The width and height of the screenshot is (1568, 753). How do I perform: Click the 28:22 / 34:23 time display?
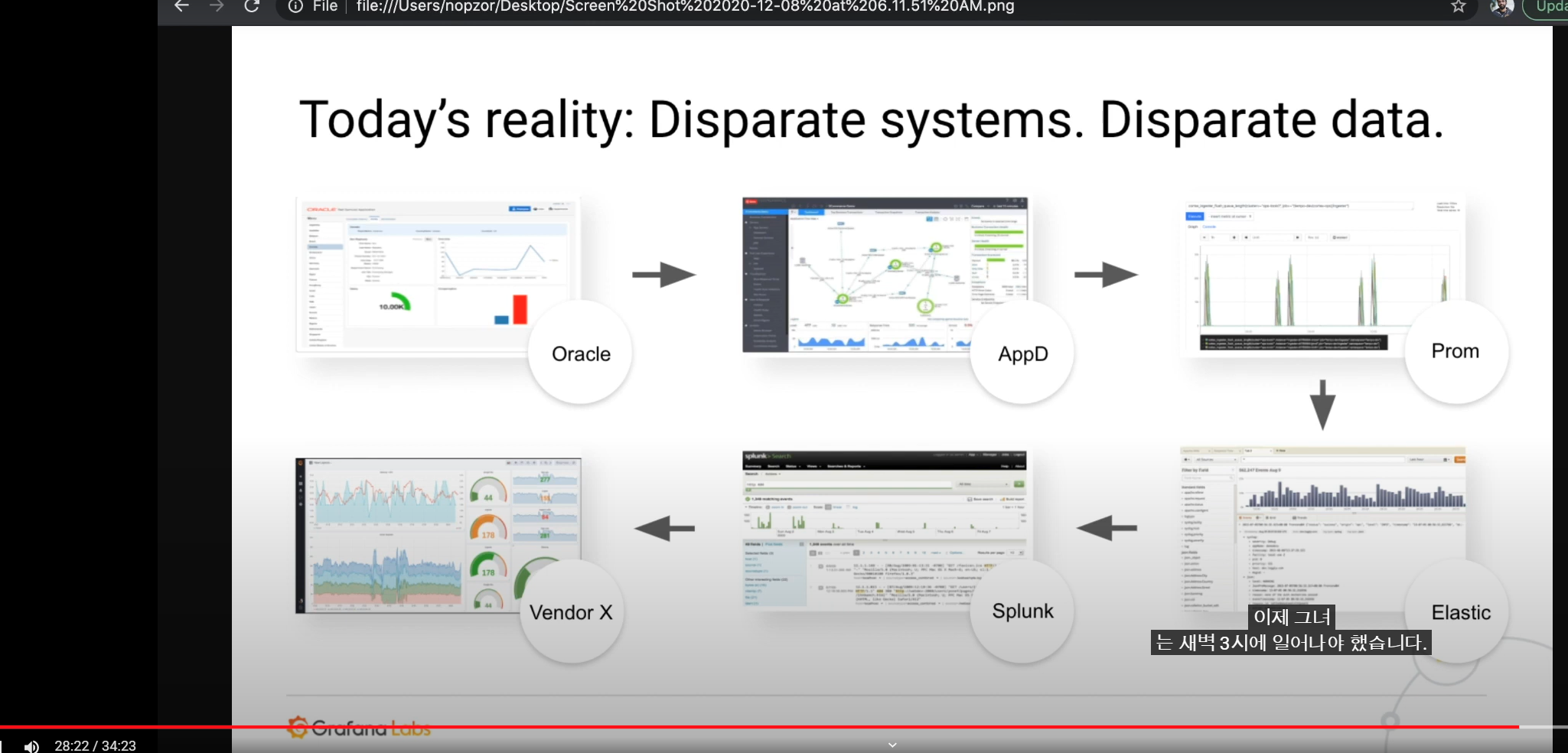[95, 745]
